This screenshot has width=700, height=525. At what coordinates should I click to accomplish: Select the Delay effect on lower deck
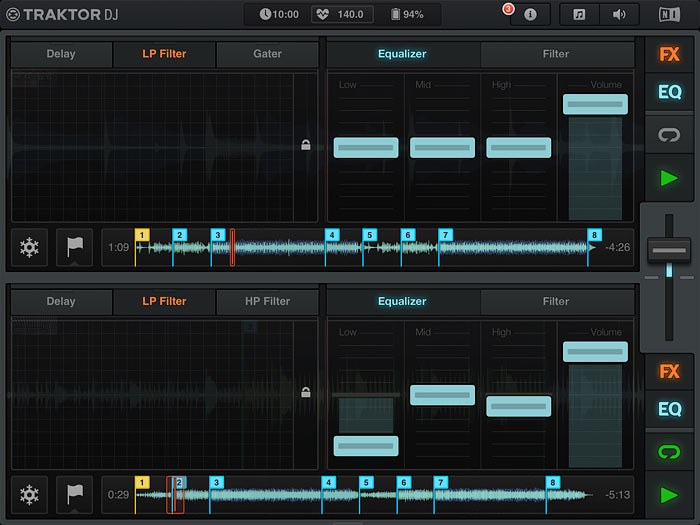(61, 301)
